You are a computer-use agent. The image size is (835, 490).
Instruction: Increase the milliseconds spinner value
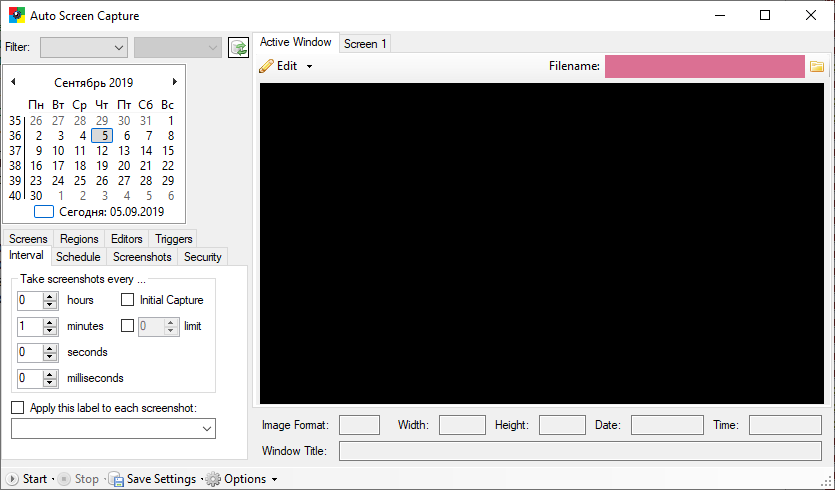pos(50,374)
